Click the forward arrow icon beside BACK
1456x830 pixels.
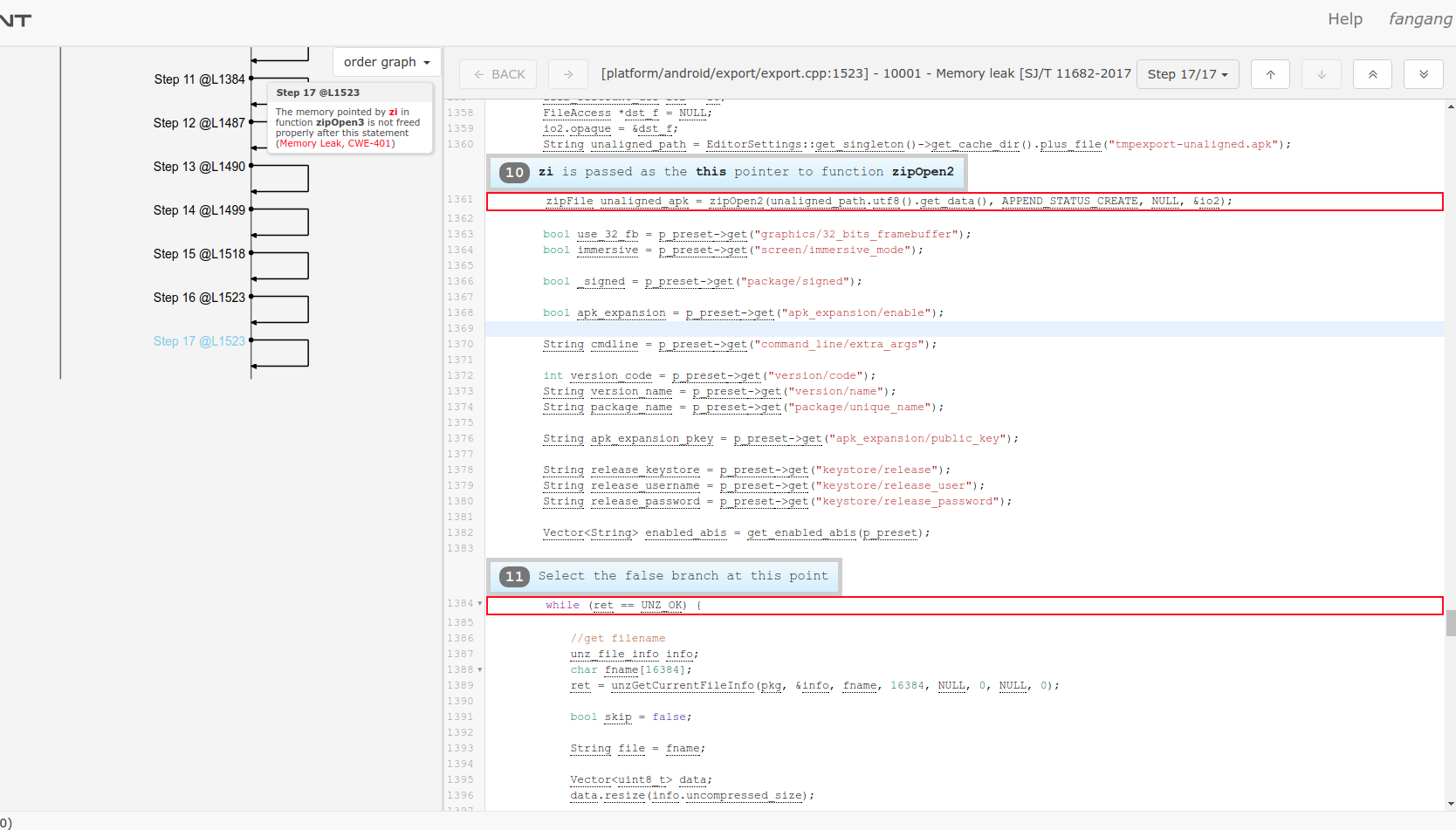[567, 74]
